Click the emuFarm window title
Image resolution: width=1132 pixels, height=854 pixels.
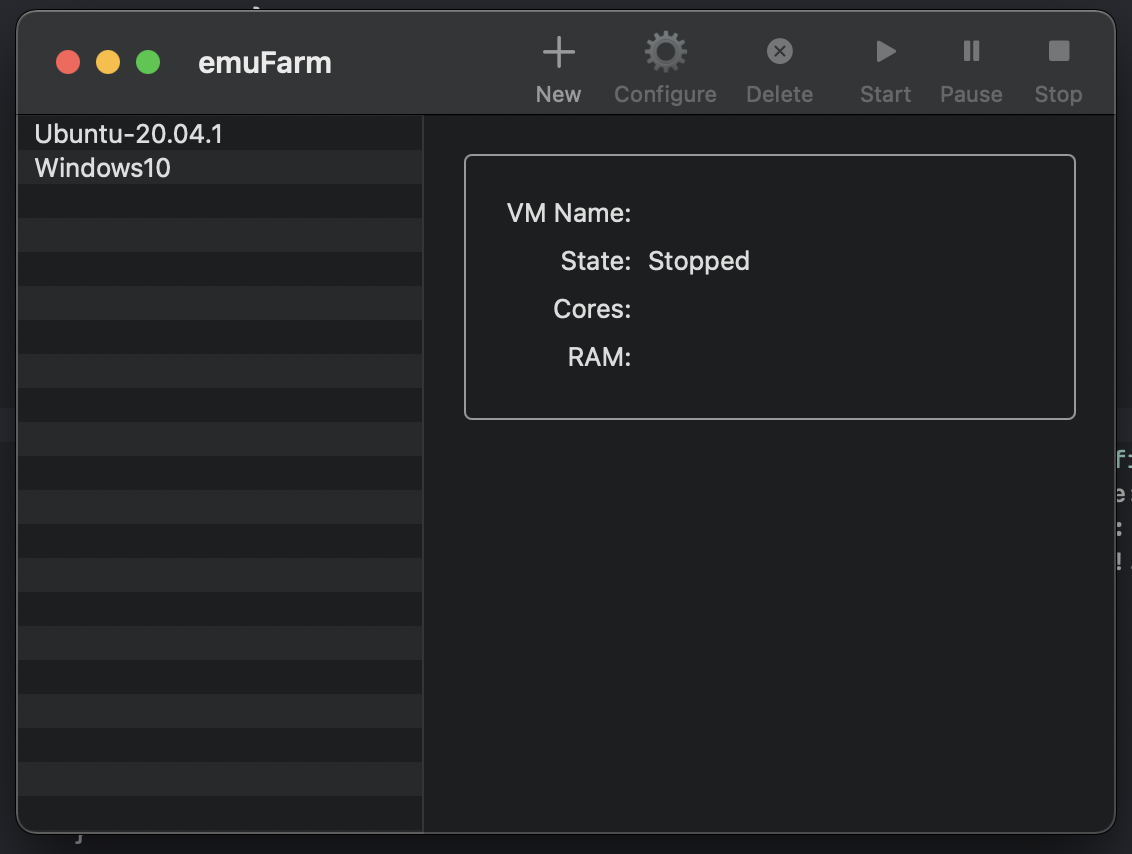[x=265, y=63]
